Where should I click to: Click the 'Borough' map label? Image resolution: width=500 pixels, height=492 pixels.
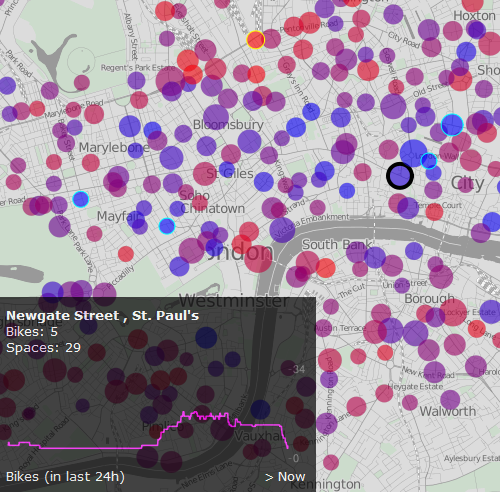pyautogui.click(x=429, y=299)
